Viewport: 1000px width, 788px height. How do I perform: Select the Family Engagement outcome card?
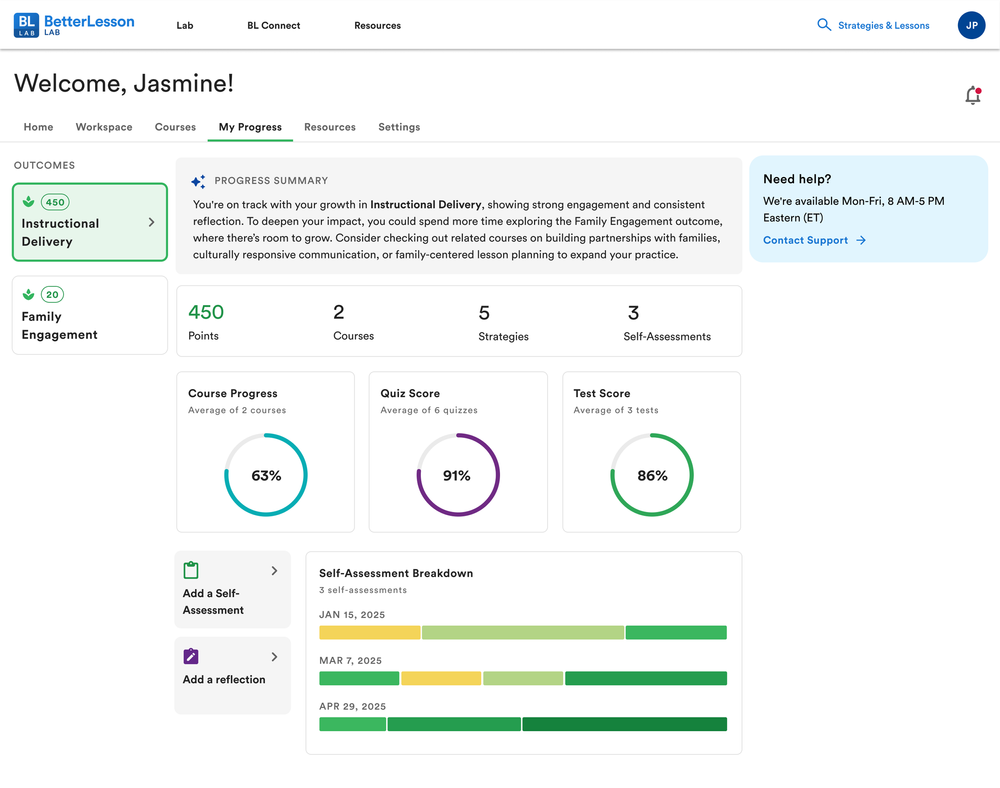[90, 315]
